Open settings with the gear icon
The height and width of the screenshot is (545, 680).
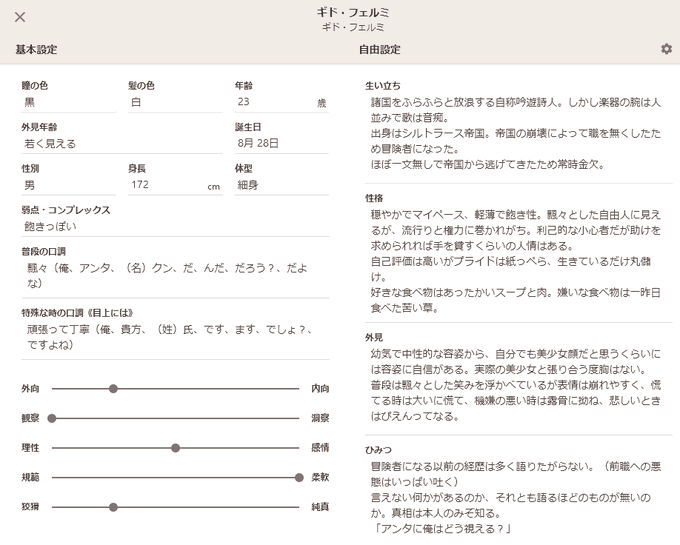click(666, 49)
